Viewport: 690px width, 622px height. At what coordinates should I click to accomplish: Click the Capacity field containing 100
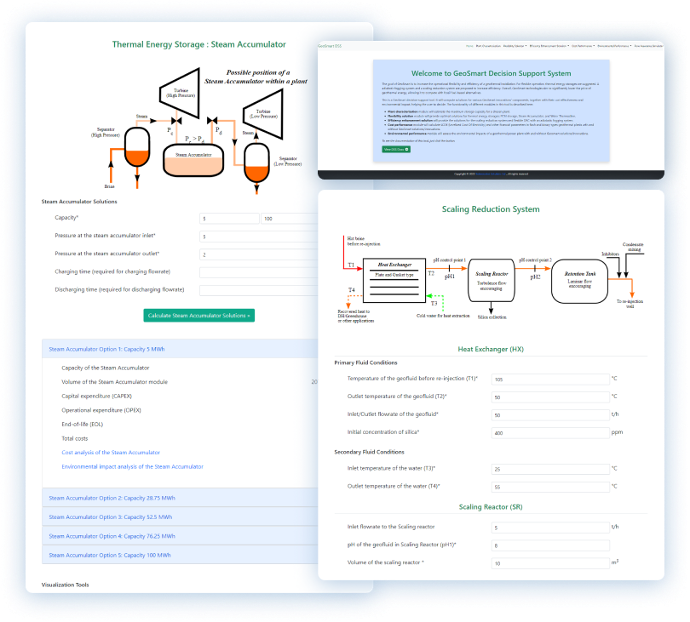click(289, 218)
